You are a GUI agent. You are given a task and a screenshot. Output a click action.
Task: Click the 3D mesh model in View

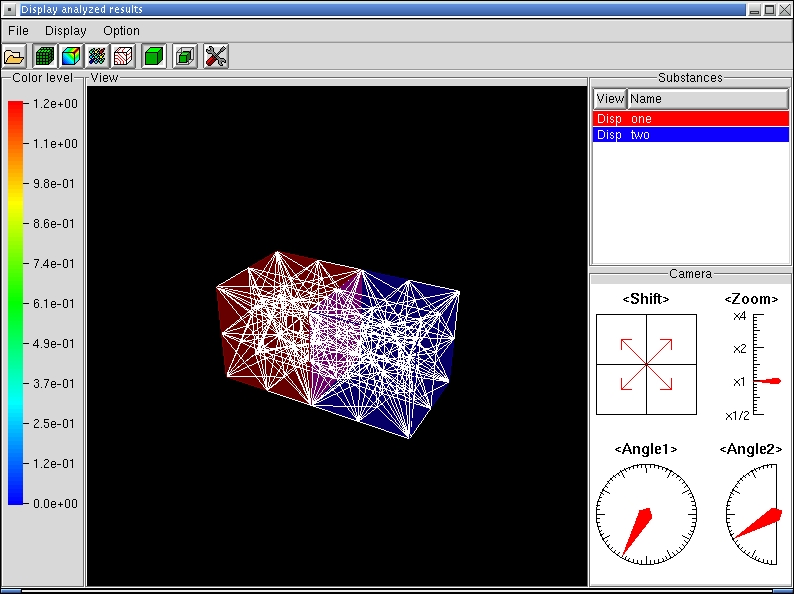point(338,344)
